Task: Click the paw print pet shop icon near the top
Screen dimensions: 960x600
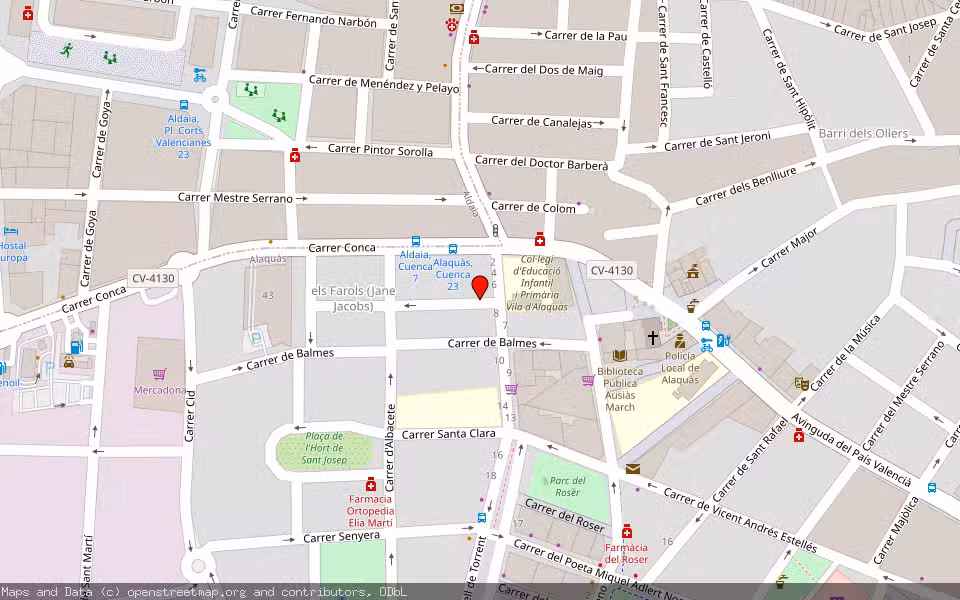Action: [x=451, y=24]
